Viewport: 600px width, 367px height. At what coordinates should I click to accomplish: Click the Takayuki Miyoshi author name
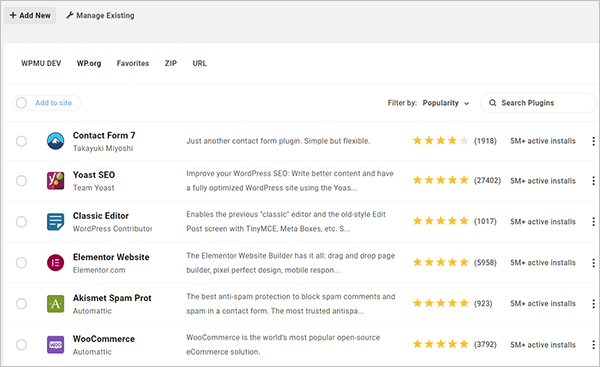point(103,148)
